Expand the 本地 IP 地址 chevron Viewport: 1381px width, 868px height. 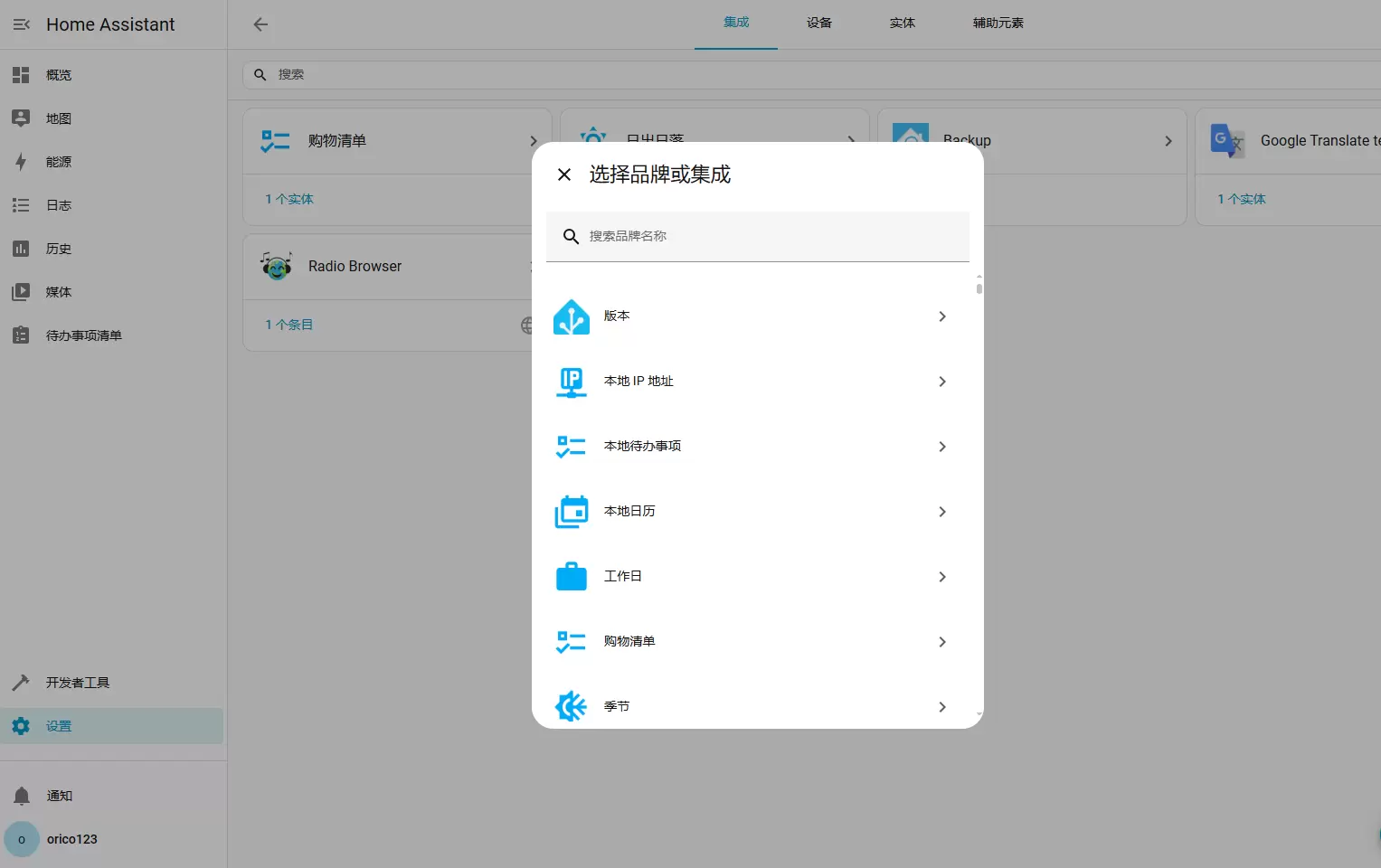pos(942,382)
